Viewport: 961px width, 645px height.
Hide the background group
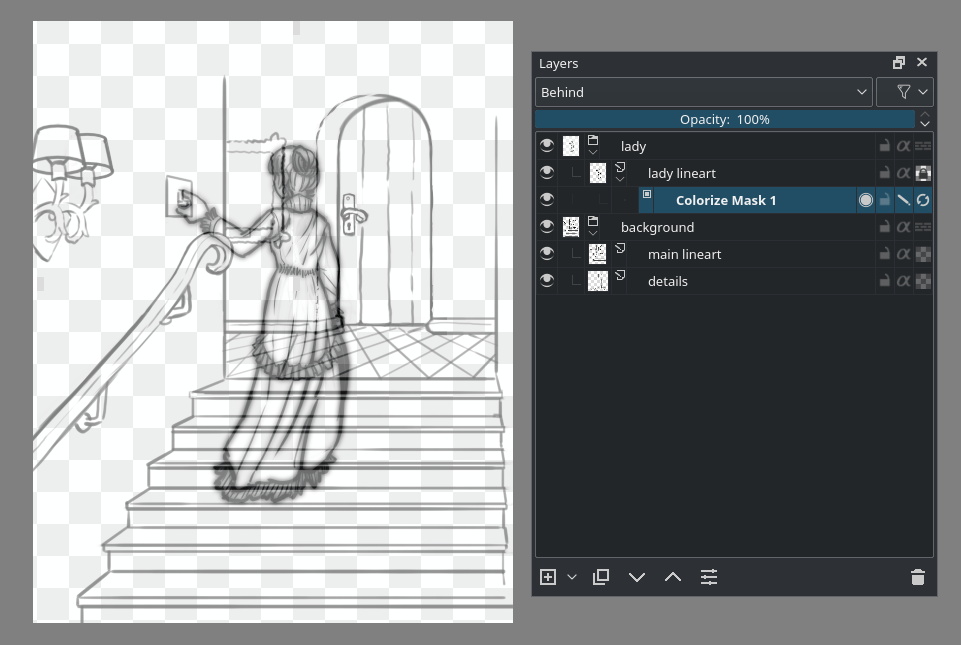click(x=547, y=226)
